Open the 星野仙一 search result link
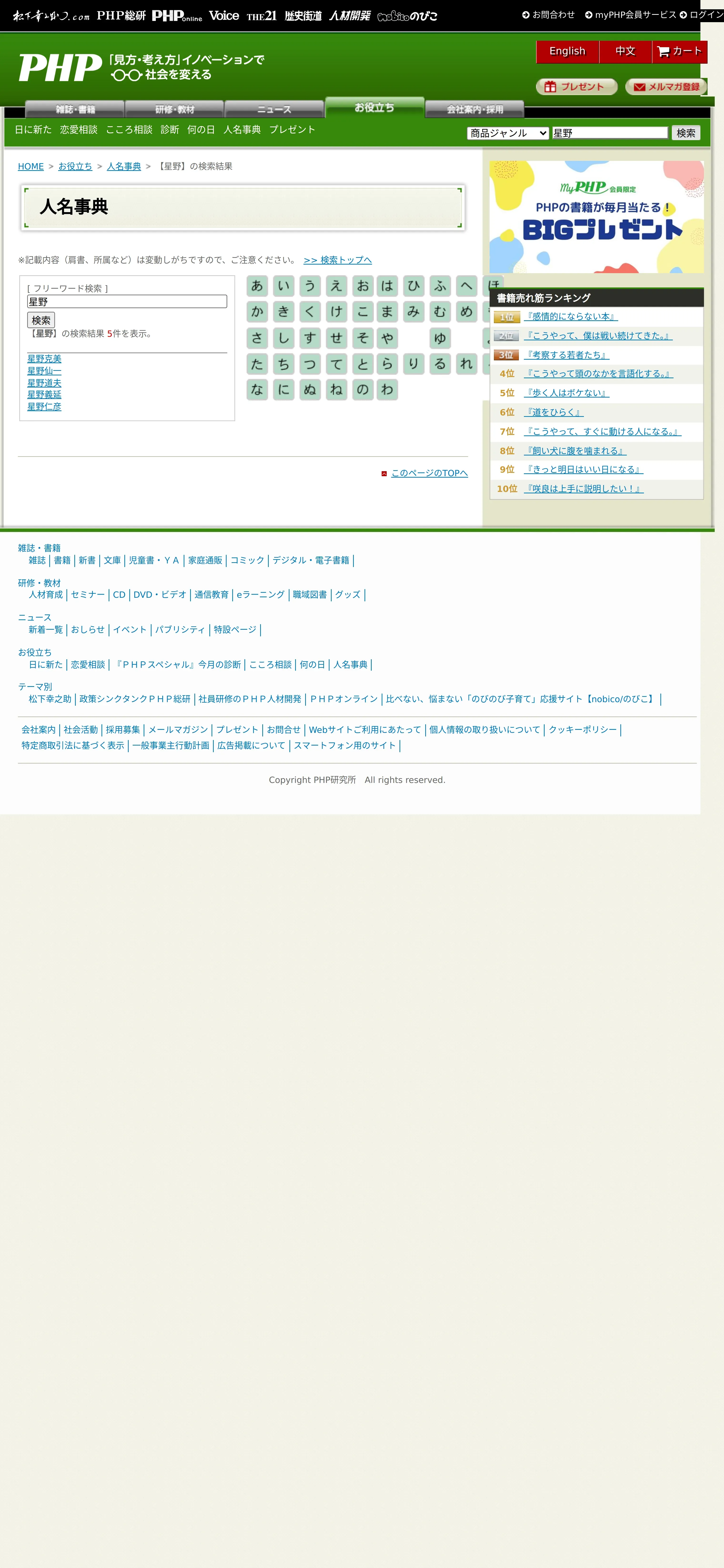The width and height of the screenshot is (724, 1568). click(x=44, y=371)
